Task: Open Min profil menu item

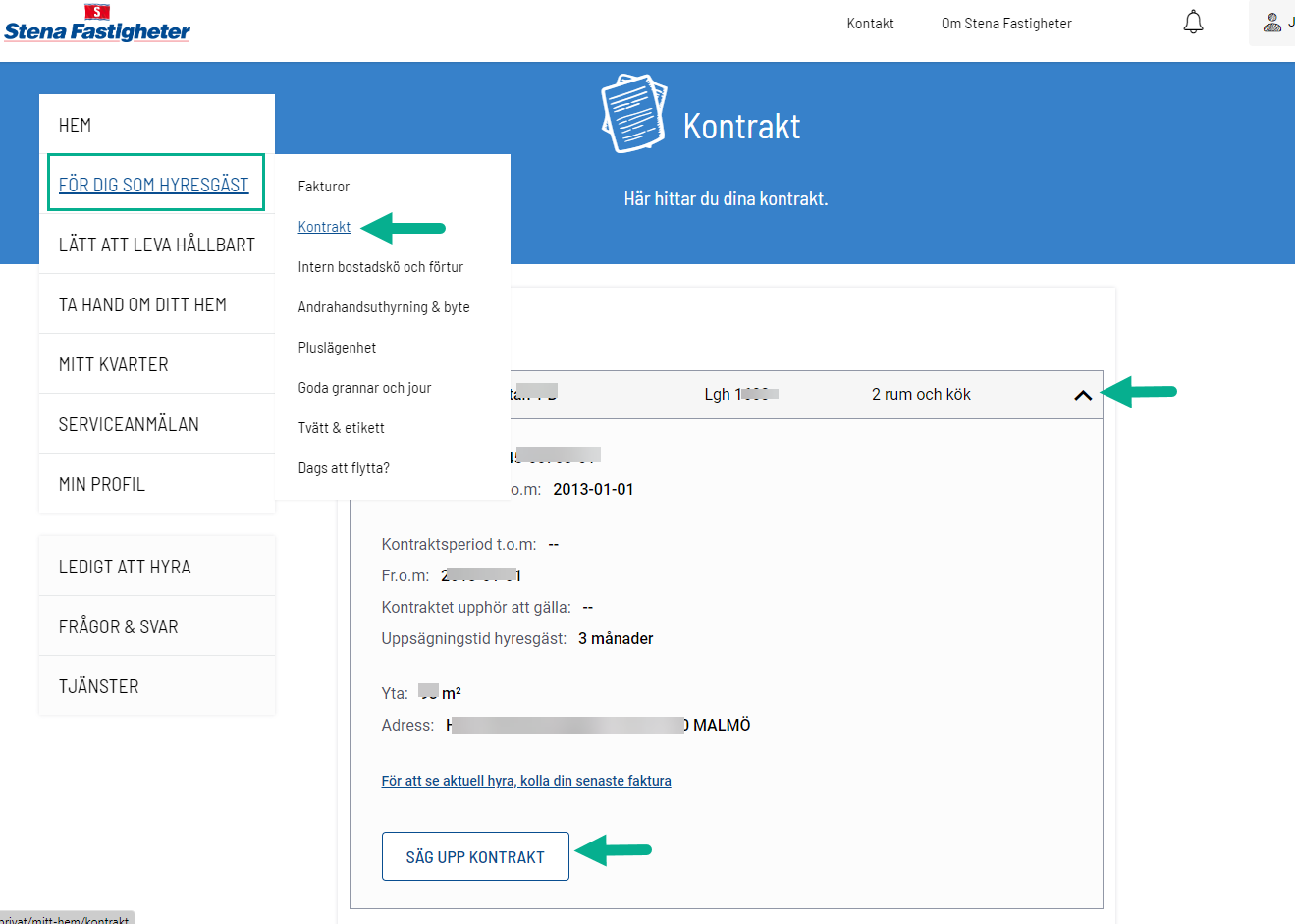Action: coord(102,484)
